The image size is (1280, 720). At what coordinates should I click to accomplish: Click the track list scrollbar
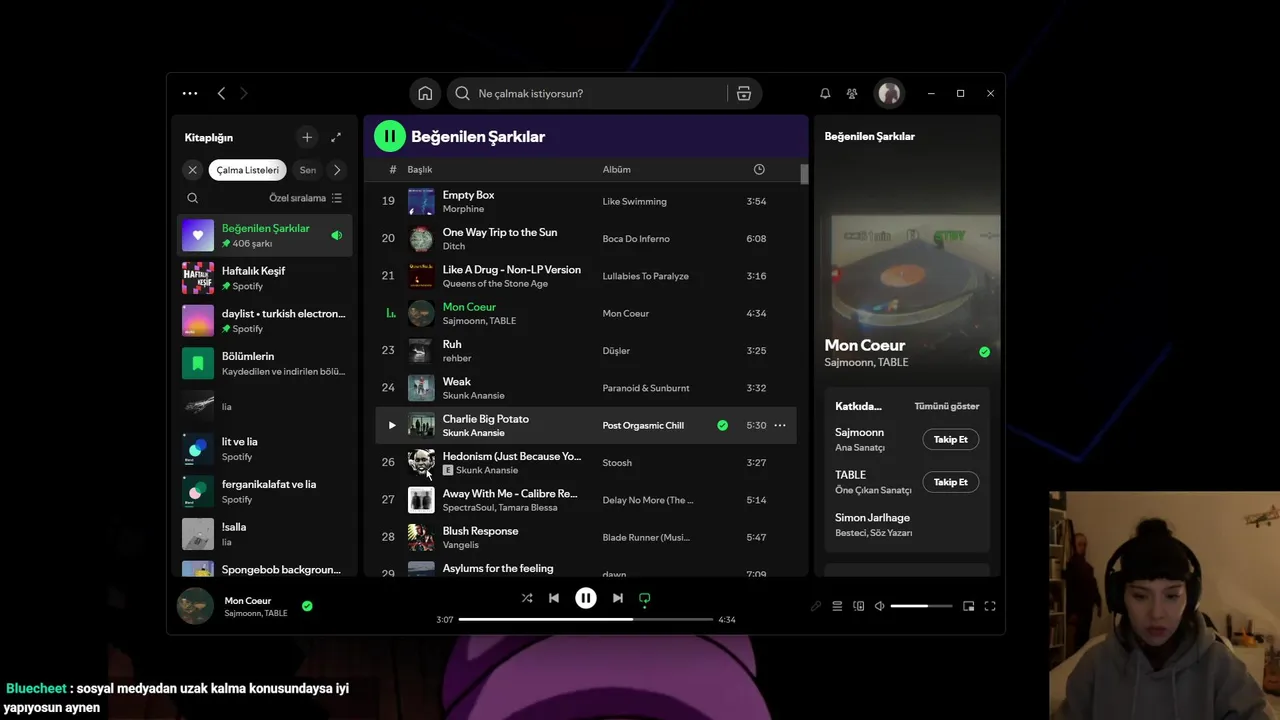(x=804, y=173)
